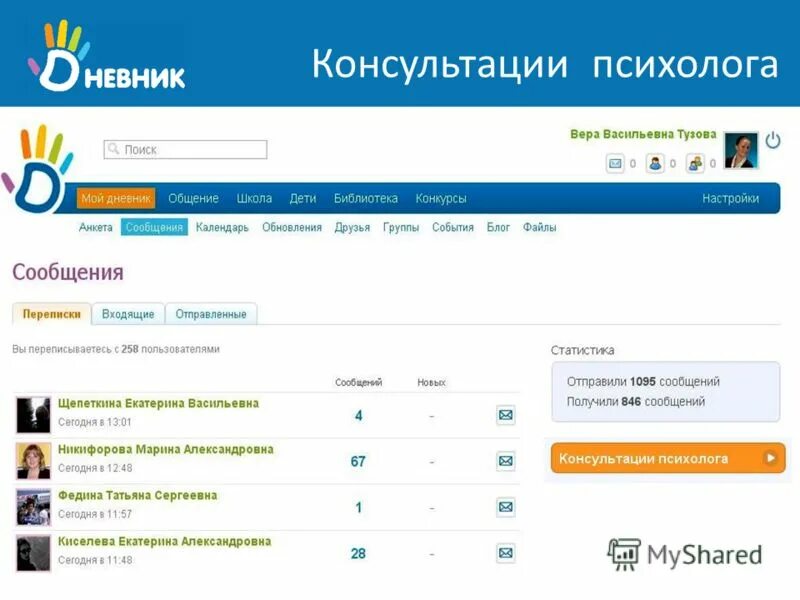
Task: Open the Отправленные tab
Action: (x=211, y=313)
